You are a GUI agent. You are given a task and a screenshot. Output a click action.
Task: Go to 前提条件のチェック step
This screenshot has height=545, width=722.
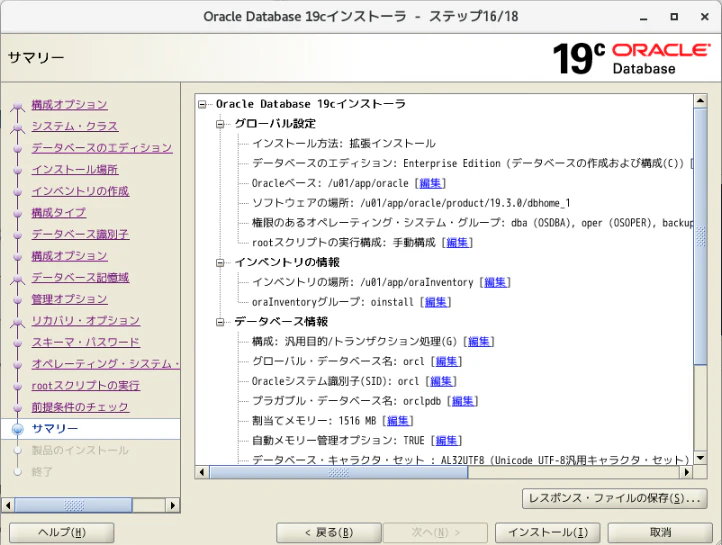(x=80, y=407)
